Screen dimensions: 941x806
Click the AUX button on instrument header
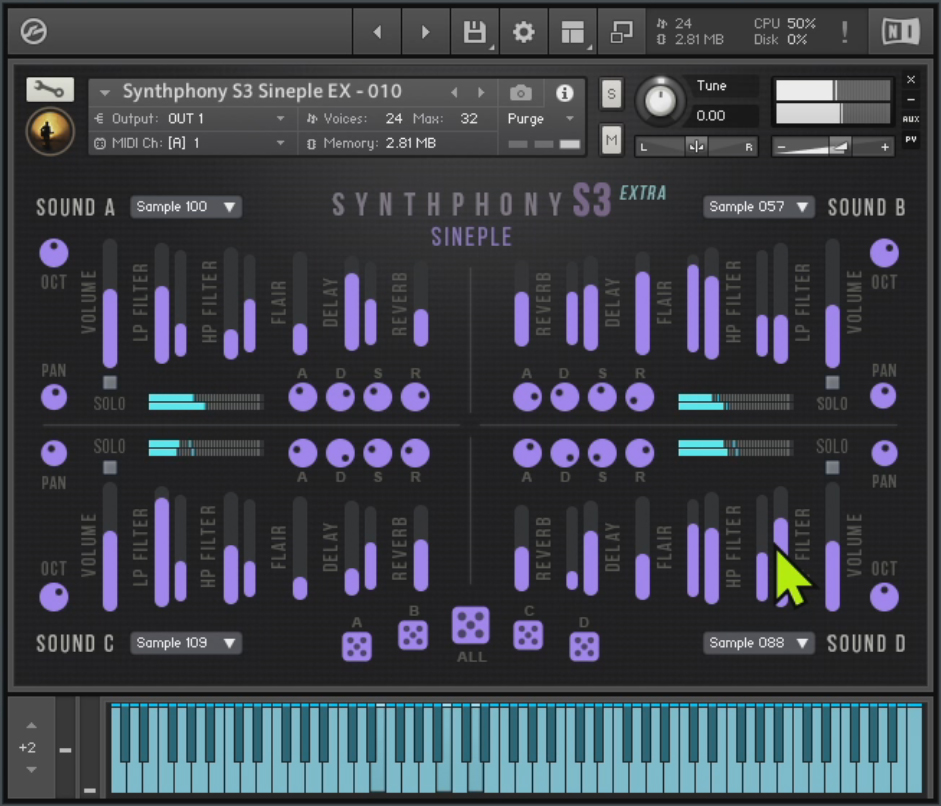(x=910, y=119)
